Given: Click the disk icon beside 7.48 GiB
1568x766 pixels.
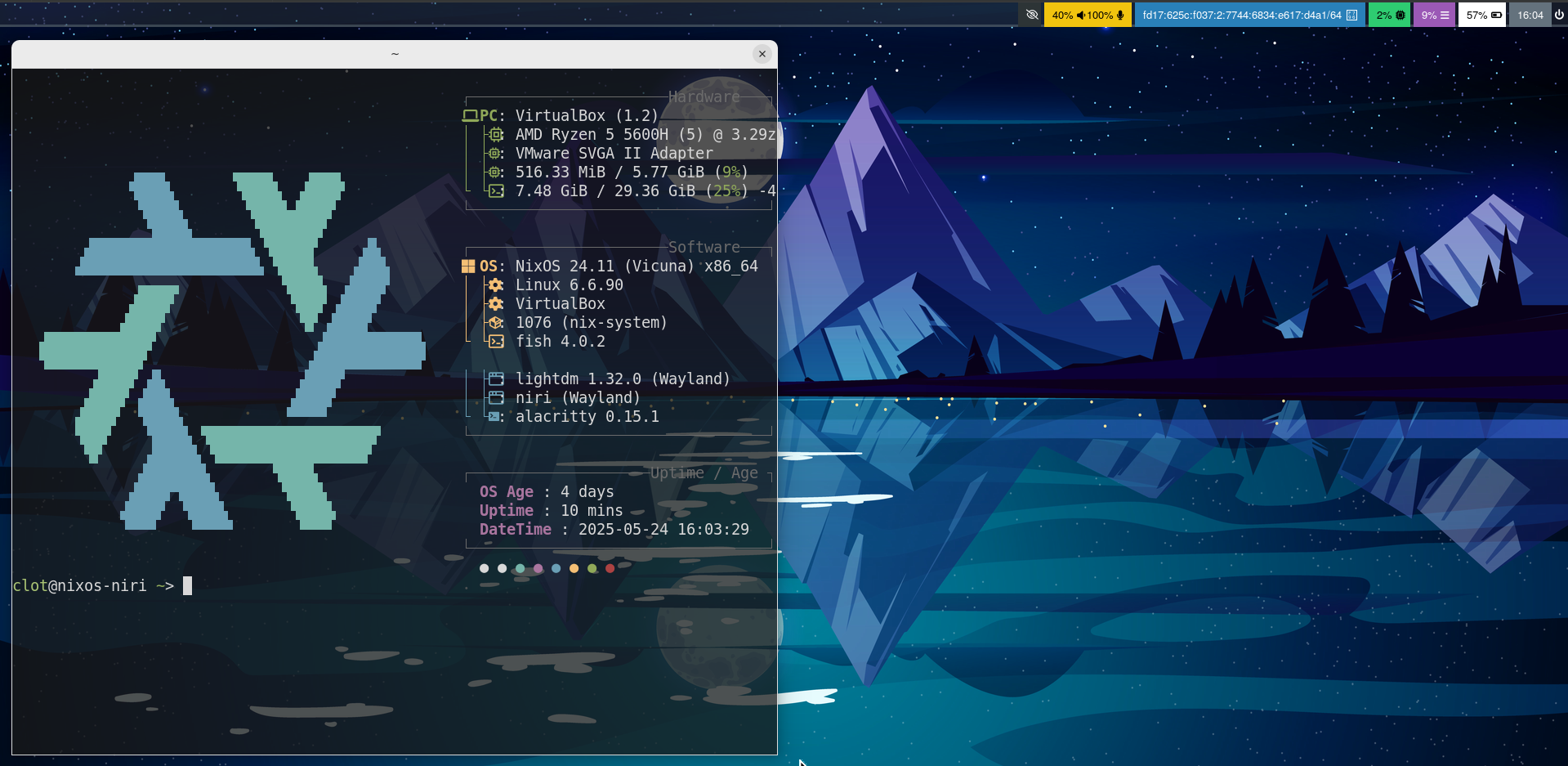Looking at the screenshot, I should [496, 191].
